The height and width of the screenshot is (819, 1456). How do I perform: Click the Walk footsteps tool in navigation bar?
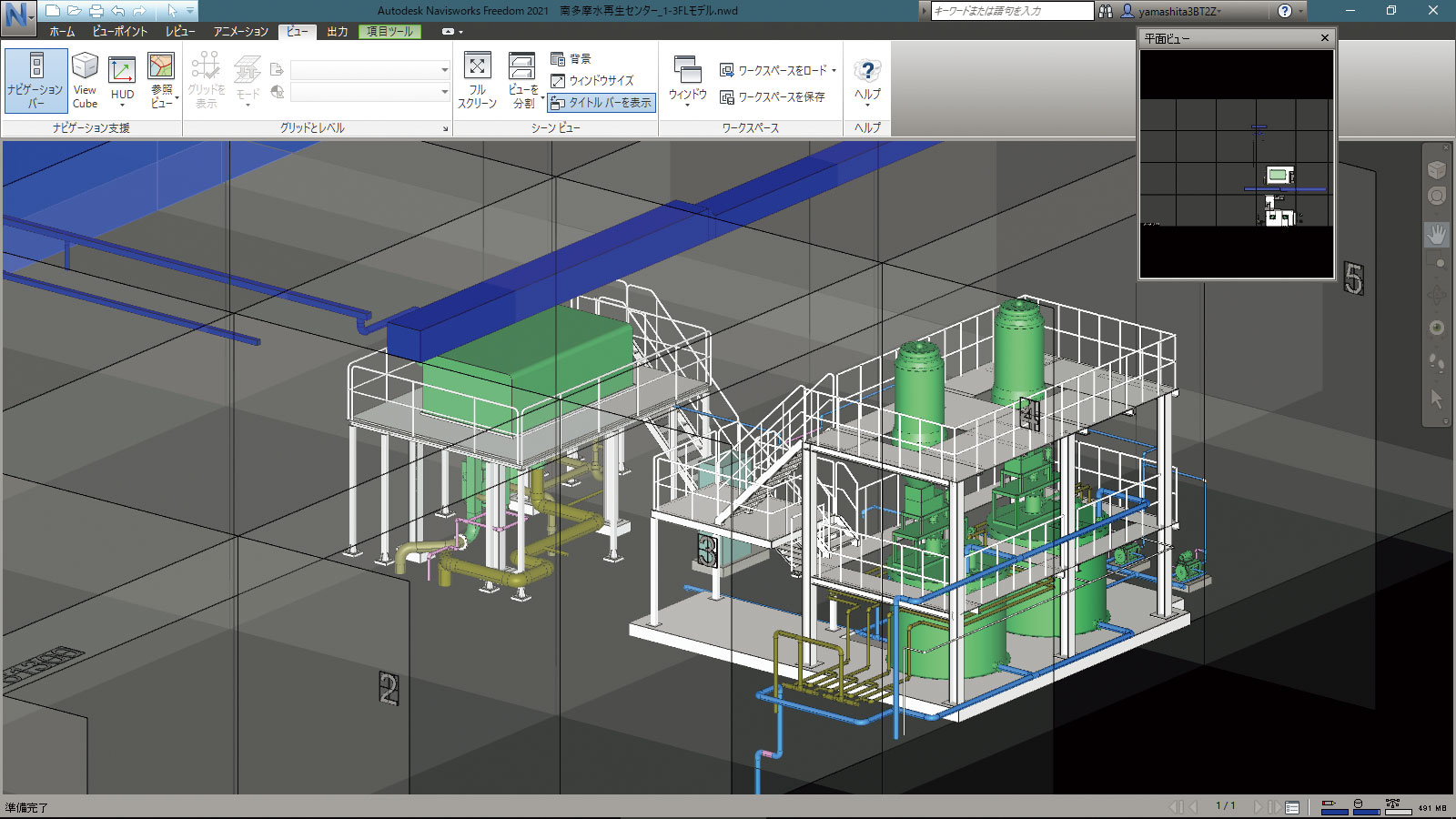(1436, 363)
